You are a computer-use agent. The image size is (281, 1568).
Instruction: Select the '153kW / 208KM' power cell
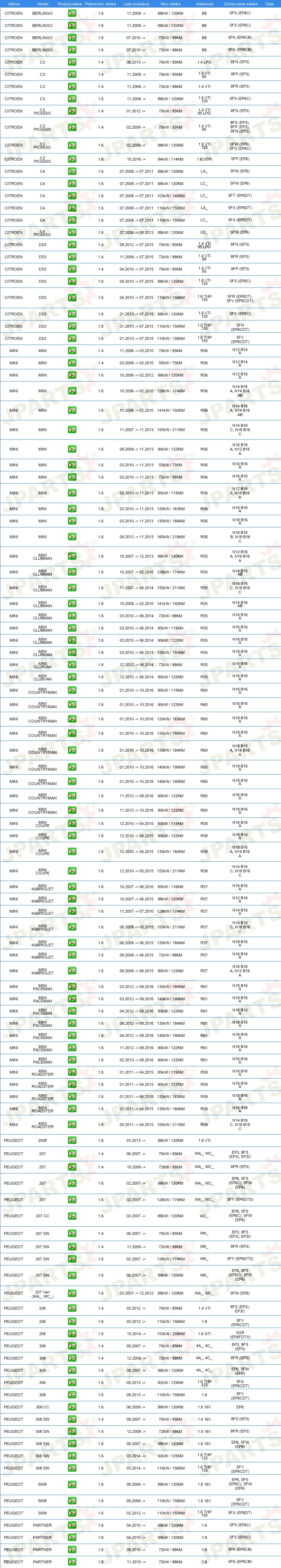point(170,1334)
